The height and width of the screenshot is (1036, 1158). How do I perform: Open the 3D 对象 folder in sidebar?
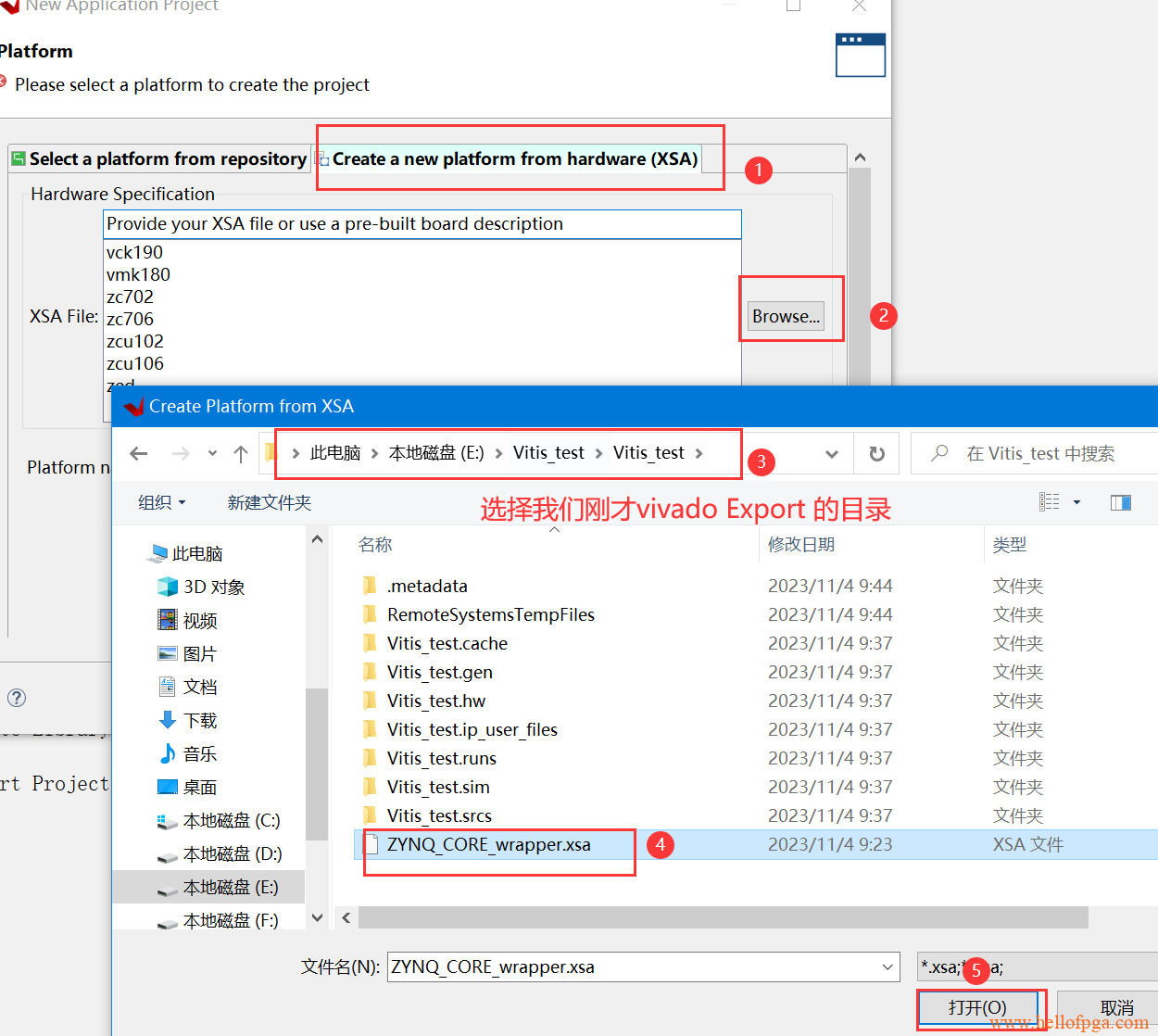tap(213, 587)
